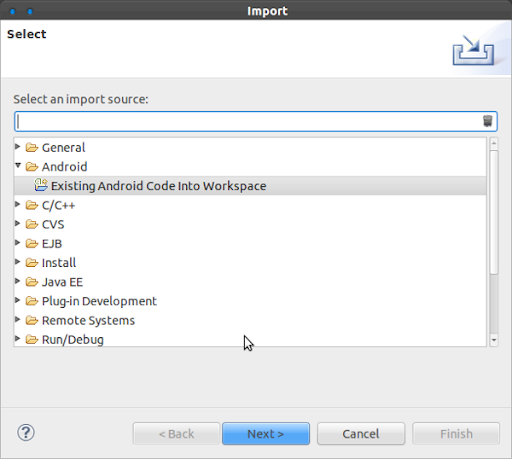Click the disabled < Back button

(x=176, y=434)
